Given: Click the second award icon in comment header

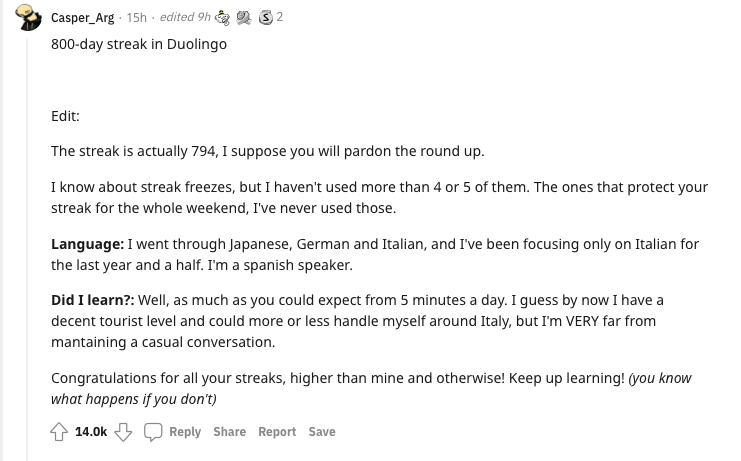Looking at the screenshot, I should point(243,17).
